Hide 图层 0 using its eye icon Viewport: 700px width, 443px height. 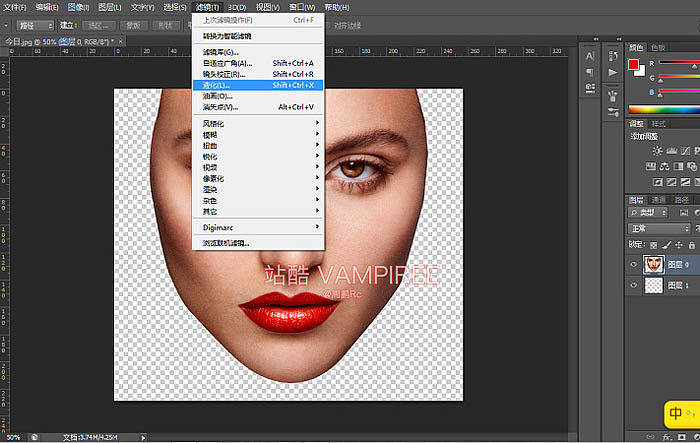coord(634,265)
